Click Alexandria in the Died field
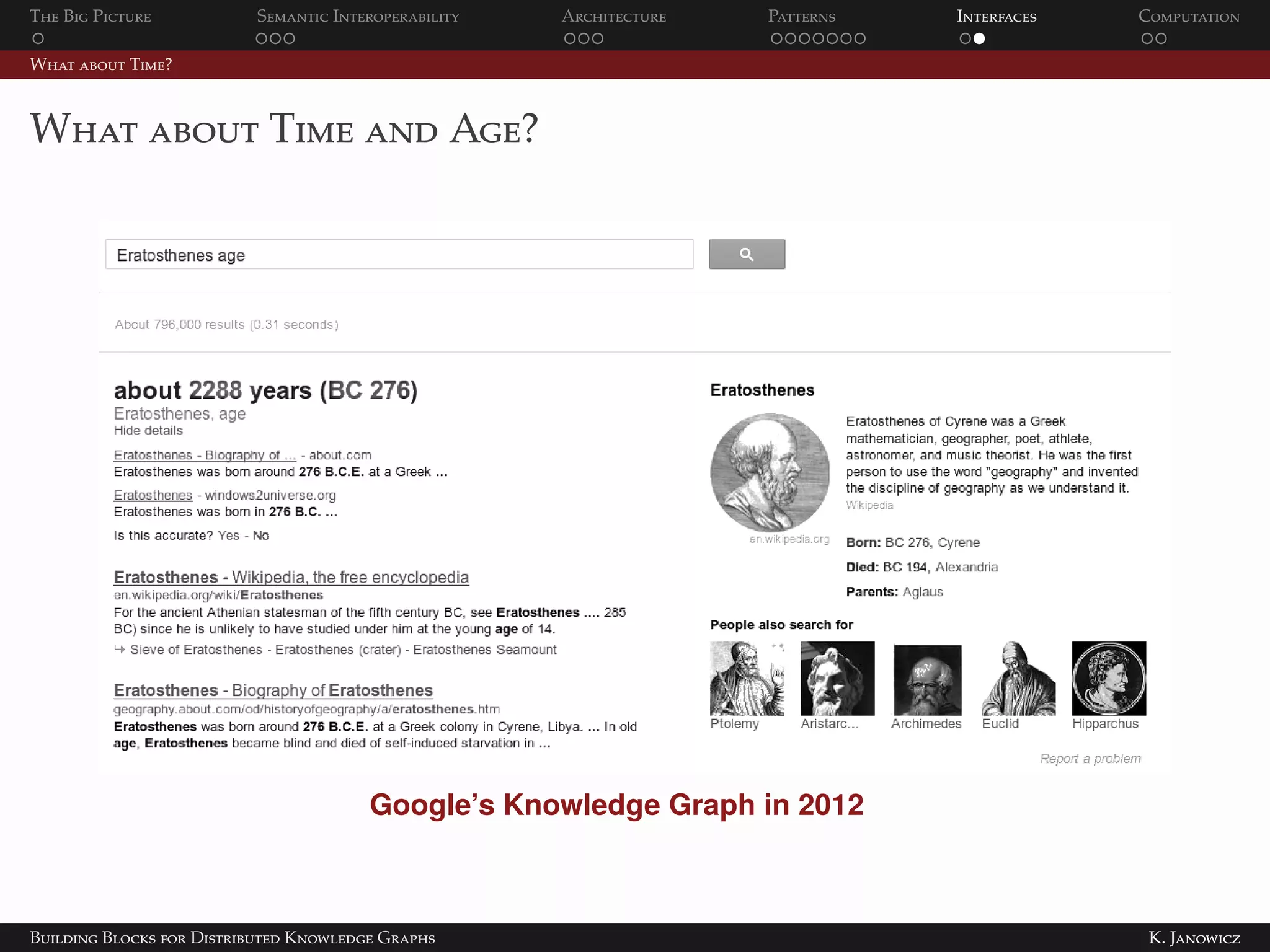The width and height of the screenshot is (1270, 952). pyautogui.click(x=967, y=567)
